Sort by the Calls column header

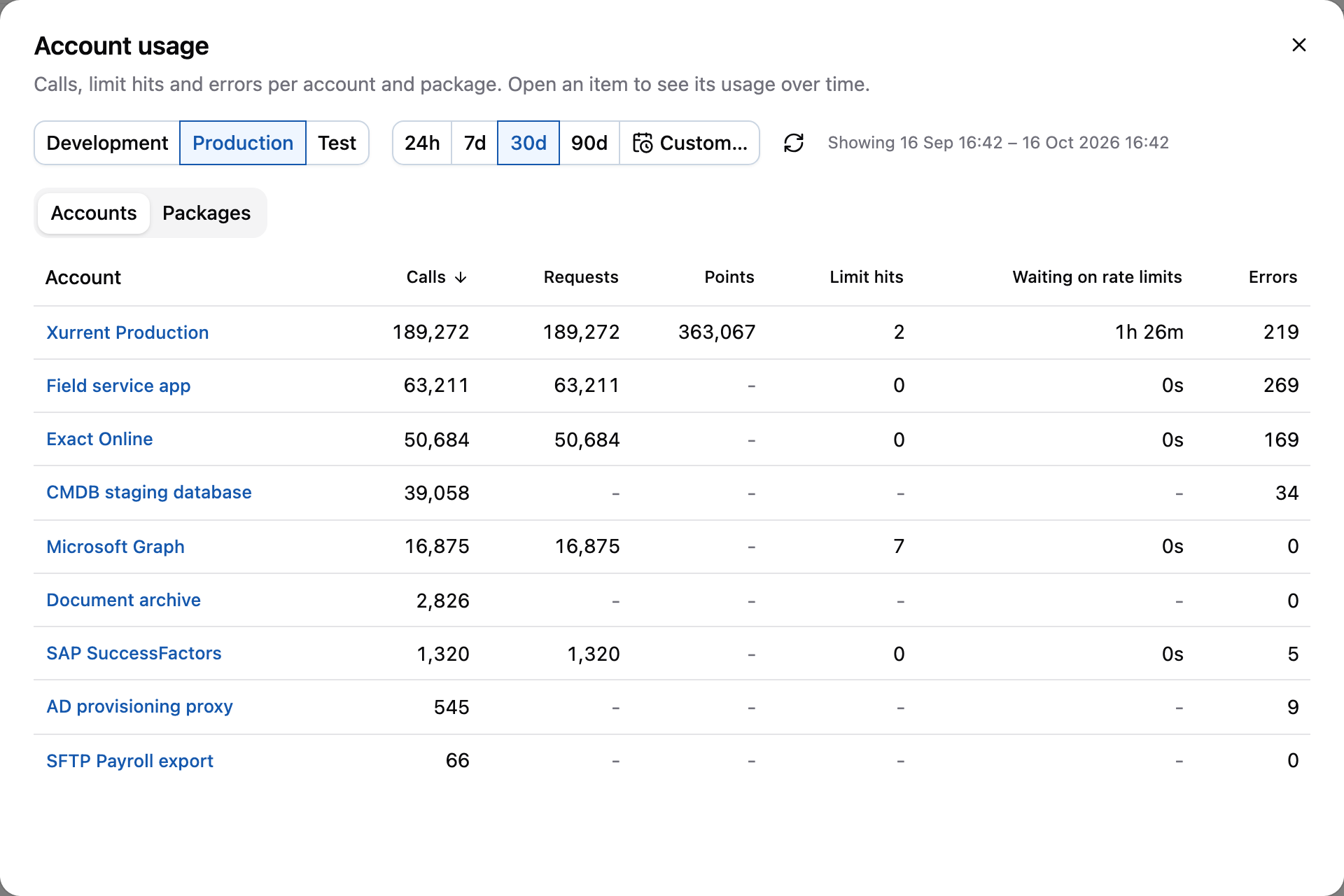pos(437,277)
